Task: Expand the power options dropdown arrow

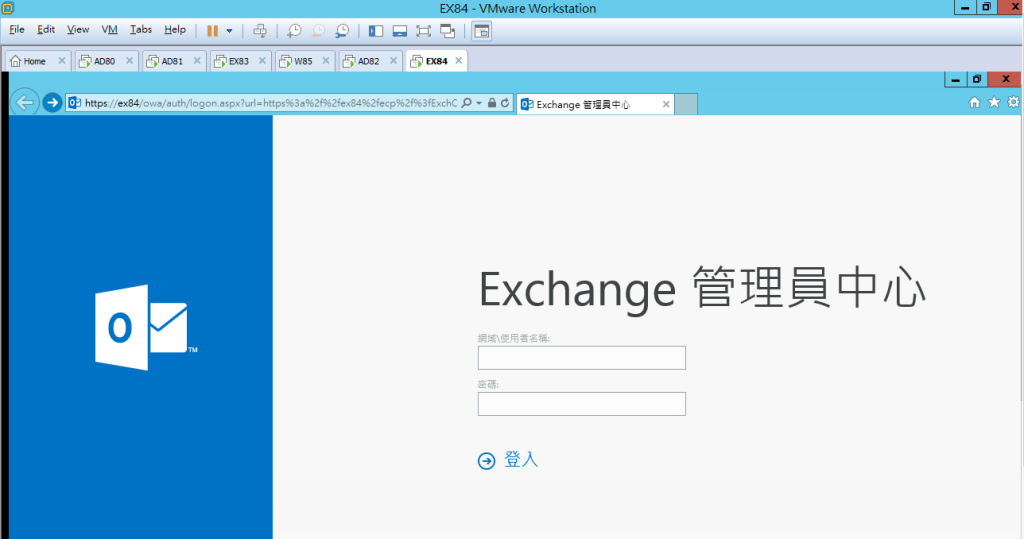Action: 229,30
